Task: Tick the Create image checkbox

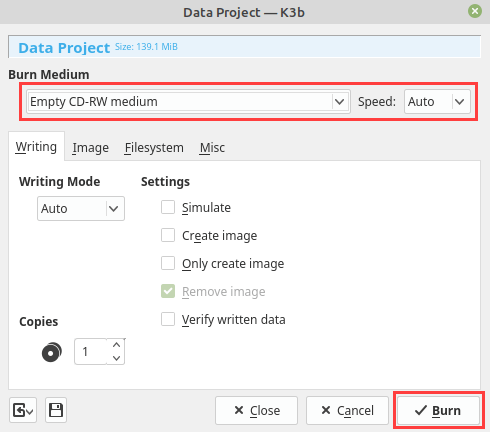Action: [x=168, y=235]
